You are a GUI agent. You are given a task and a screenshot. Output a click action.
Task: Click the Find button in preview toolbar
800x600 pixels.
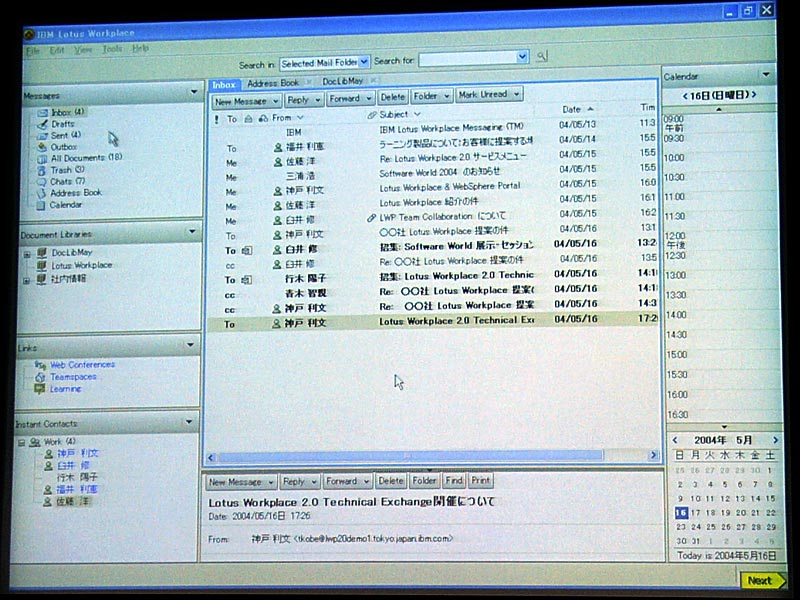point(454,480)
